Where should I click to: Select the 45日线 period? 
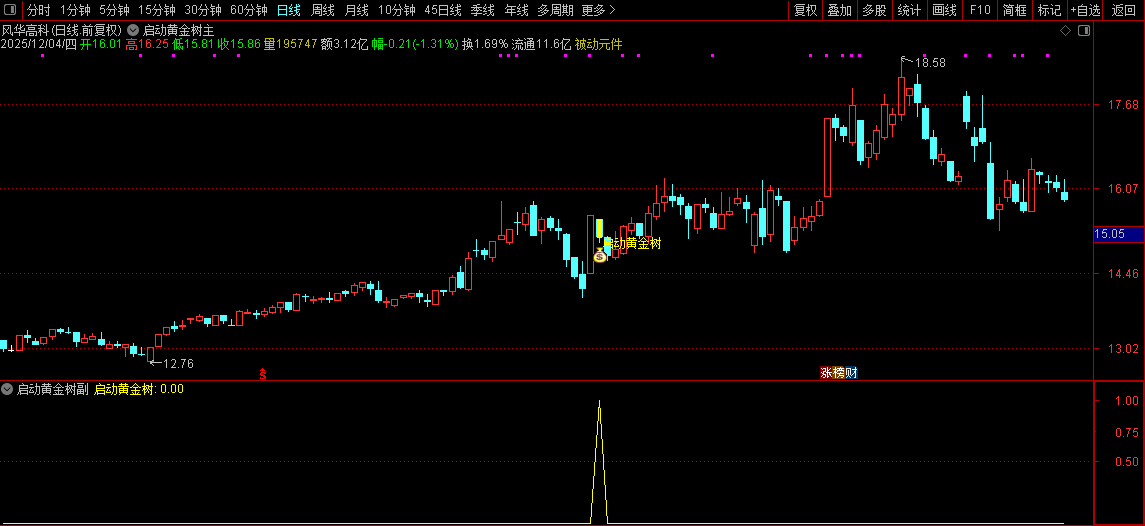443,10
